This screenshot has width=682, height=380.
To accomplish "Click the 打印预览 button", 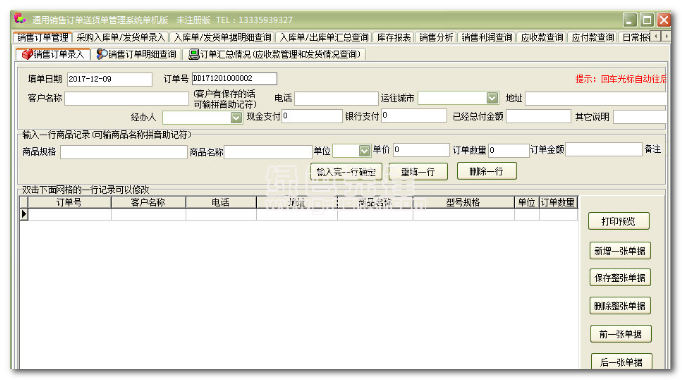I will pos(619,221).
